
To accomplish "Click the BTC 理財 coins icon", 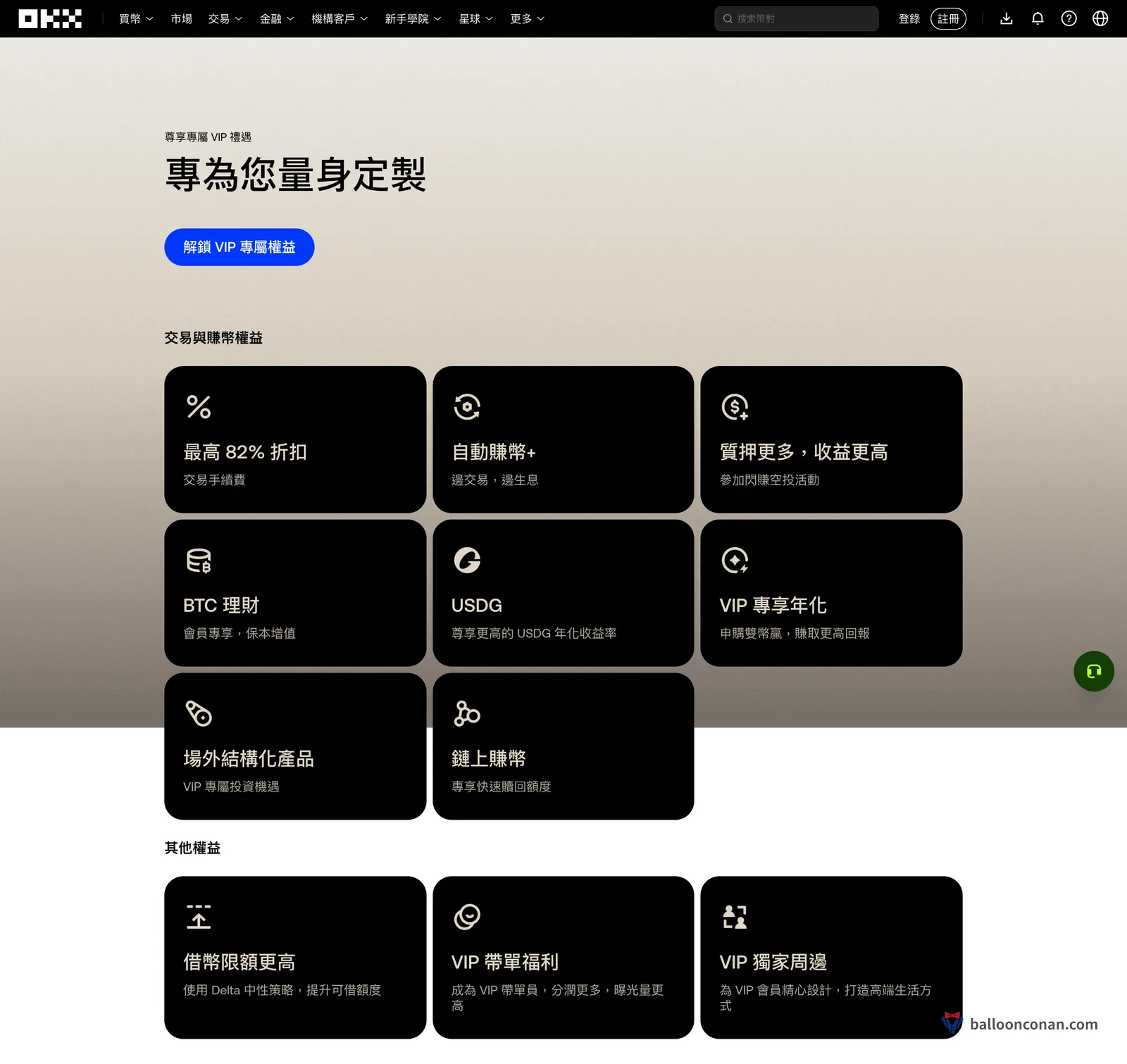I will [199, 561].
